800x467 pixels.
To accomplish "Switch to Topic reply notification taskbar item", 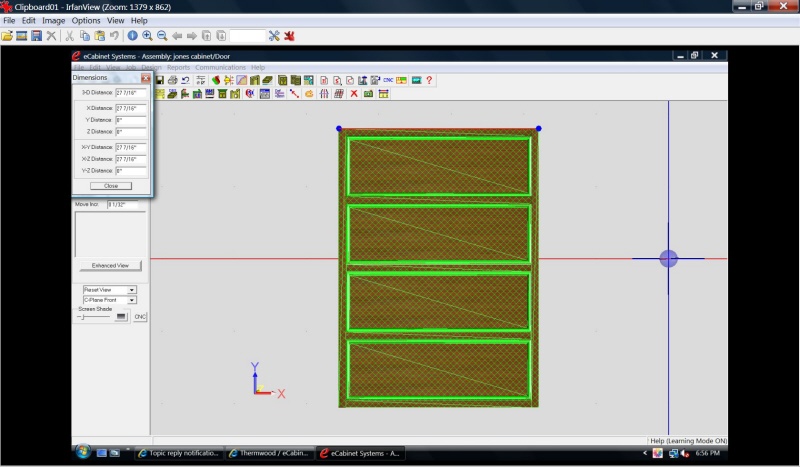I will [x=179, y=453].
